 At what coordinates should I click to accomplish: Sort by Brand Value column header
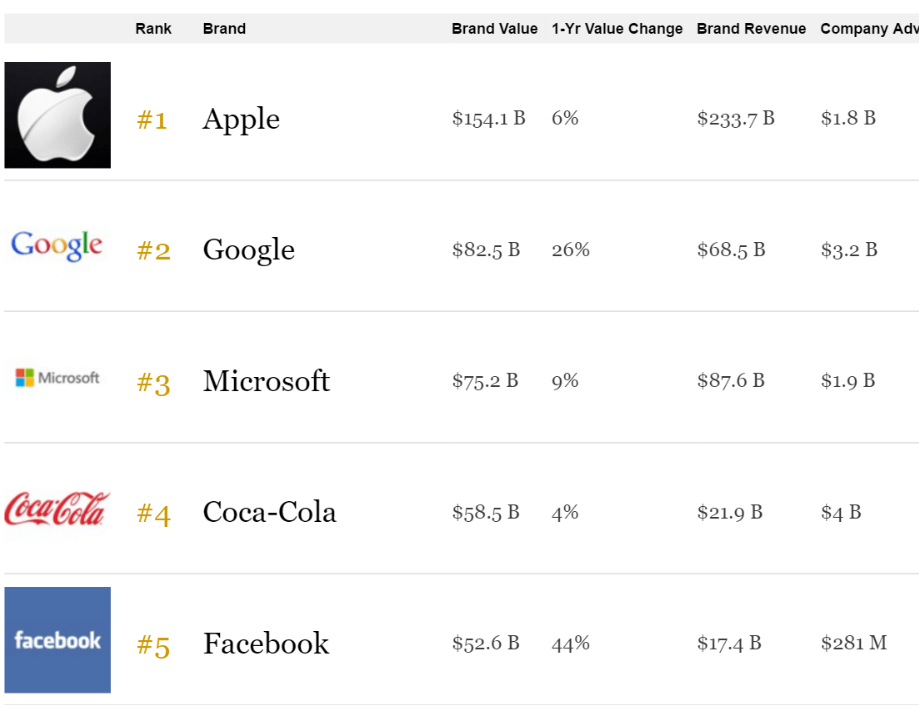[494, 29]
